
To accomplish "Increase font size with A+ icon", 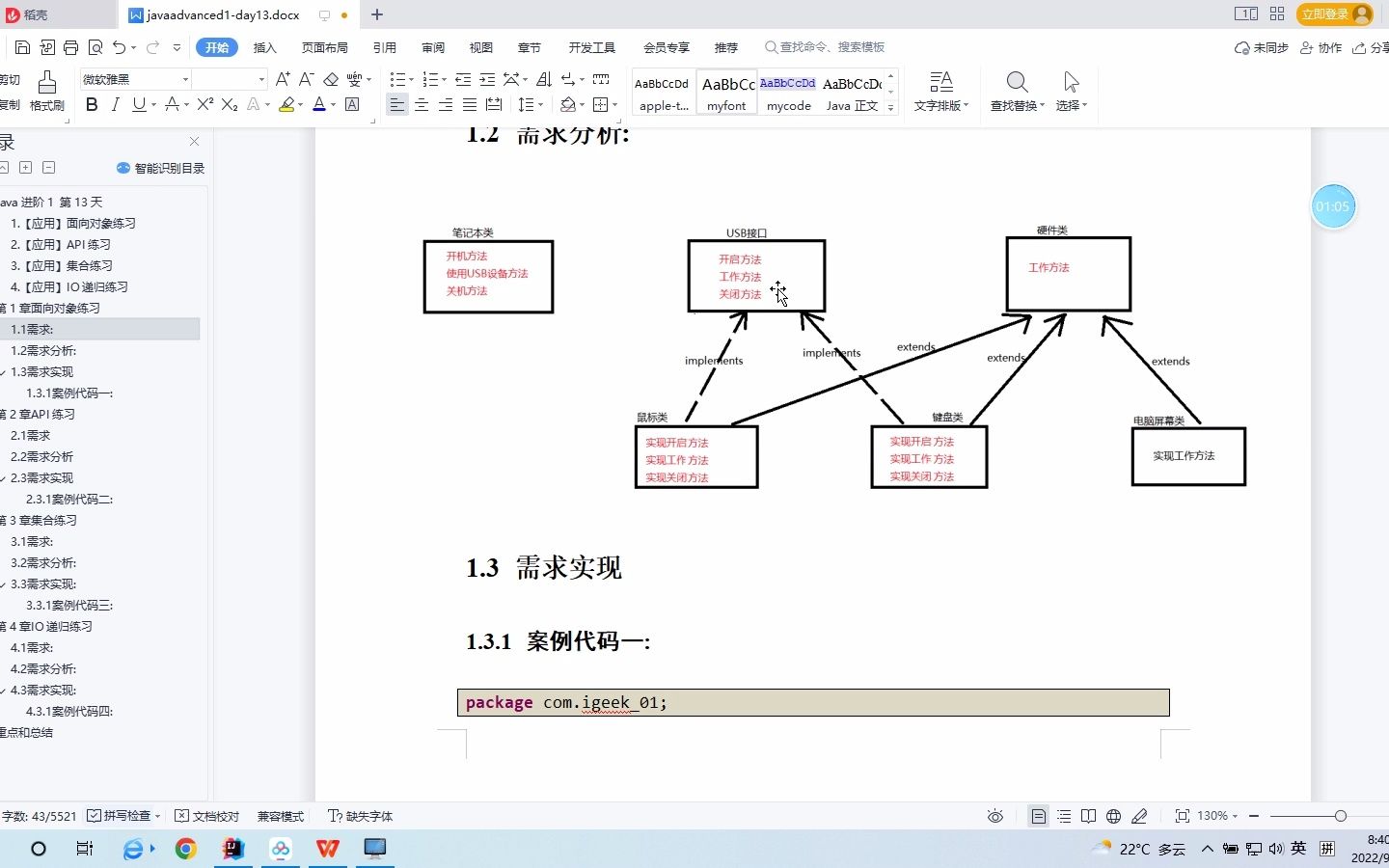I will click(283, 79).
